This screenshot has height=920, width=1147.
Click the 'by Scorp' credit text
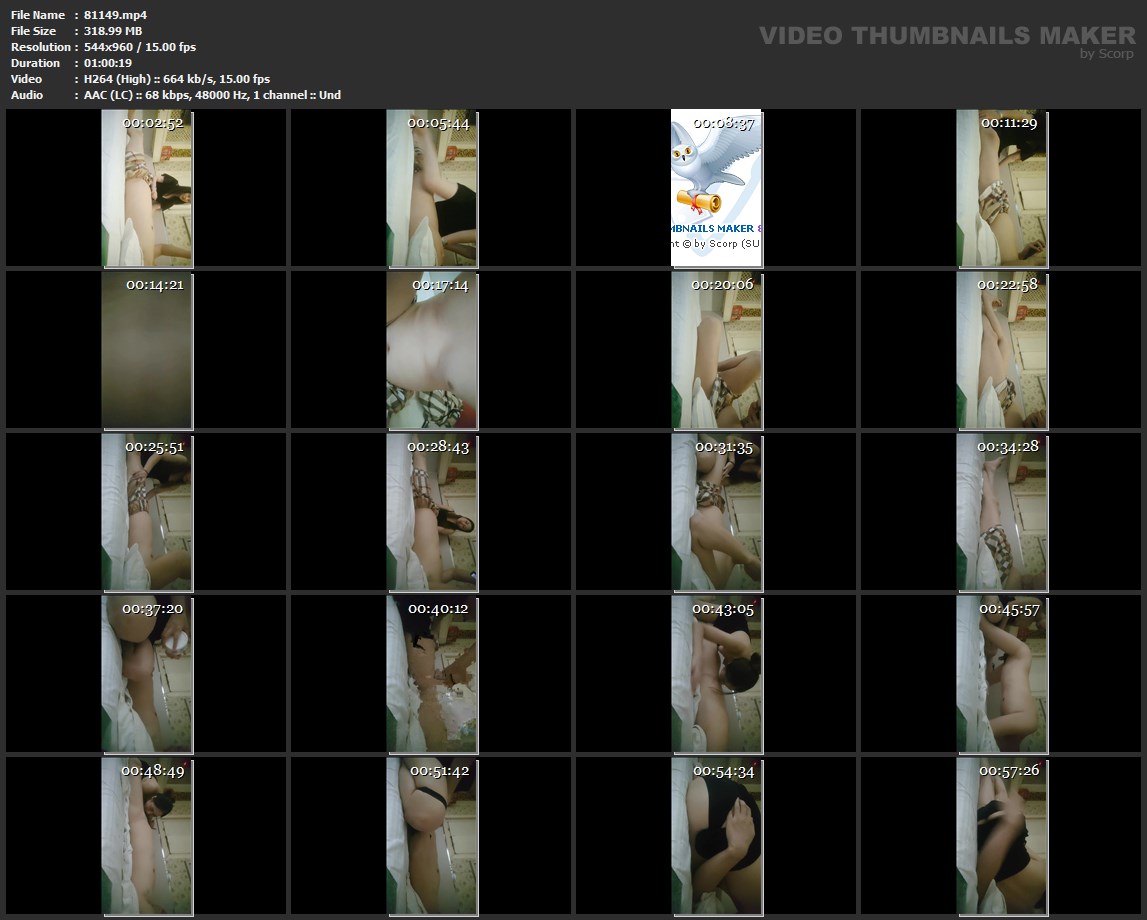click(x=1107, y=54)
